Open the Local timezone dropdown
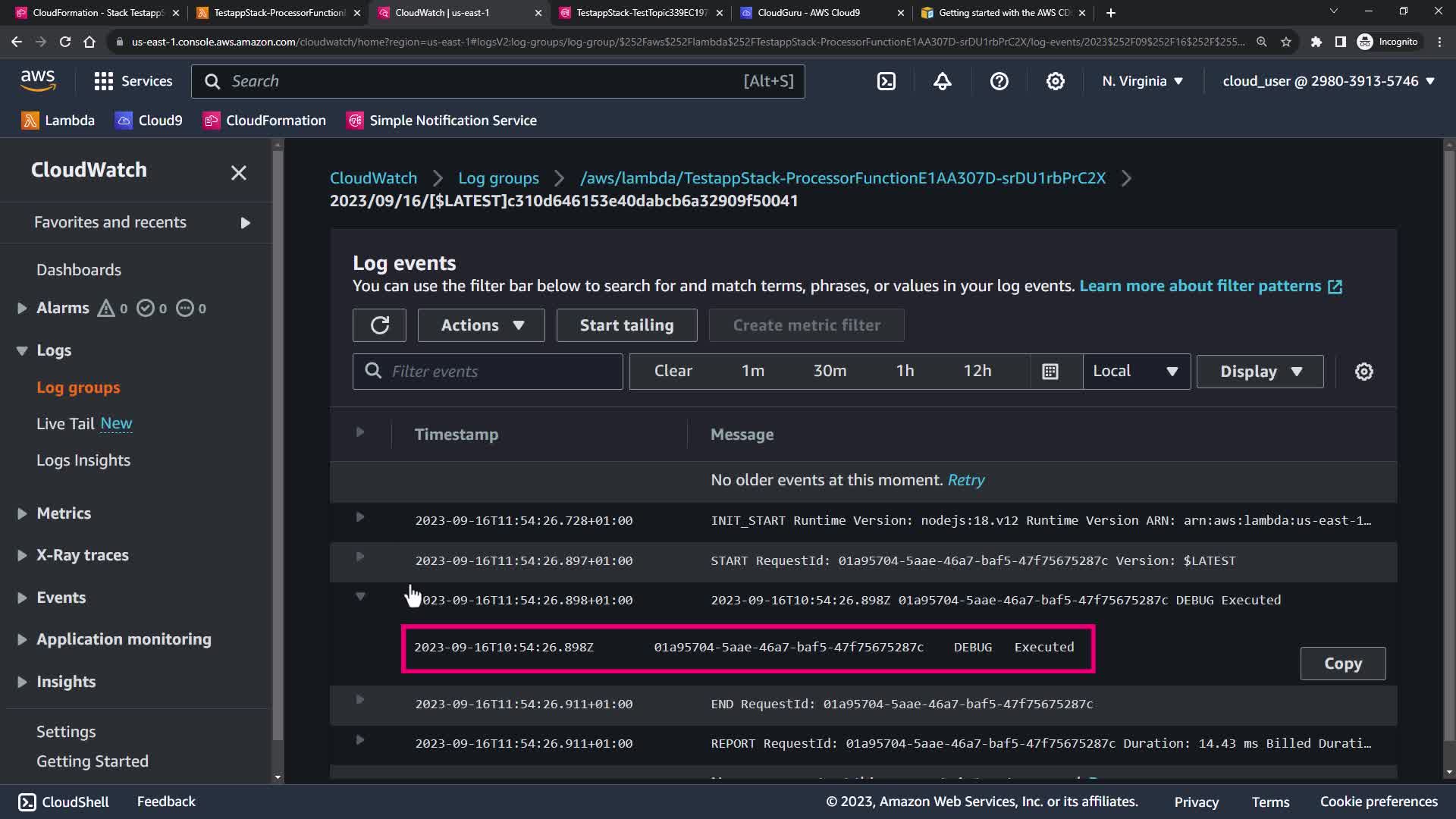The height and width of the screenshot is (819, 1456). coord(1135,372)
